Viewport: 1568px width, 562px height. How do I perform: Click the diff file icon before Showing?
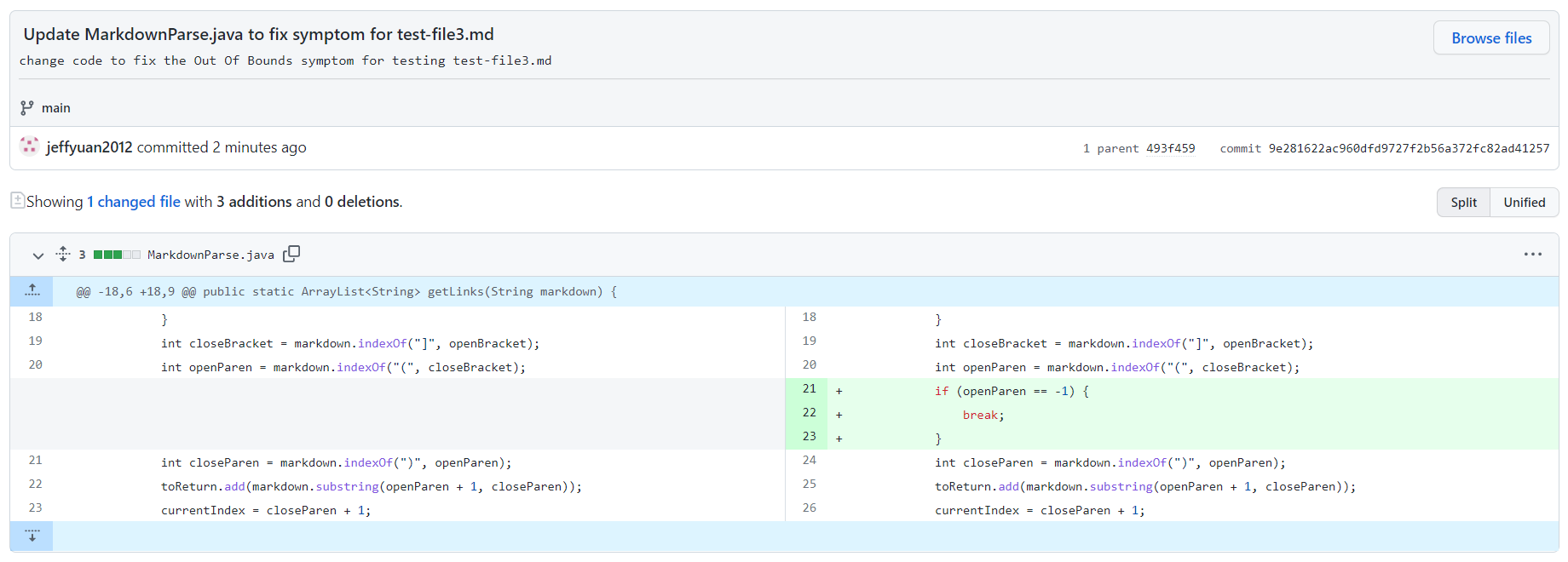click(x=17, y=200)
